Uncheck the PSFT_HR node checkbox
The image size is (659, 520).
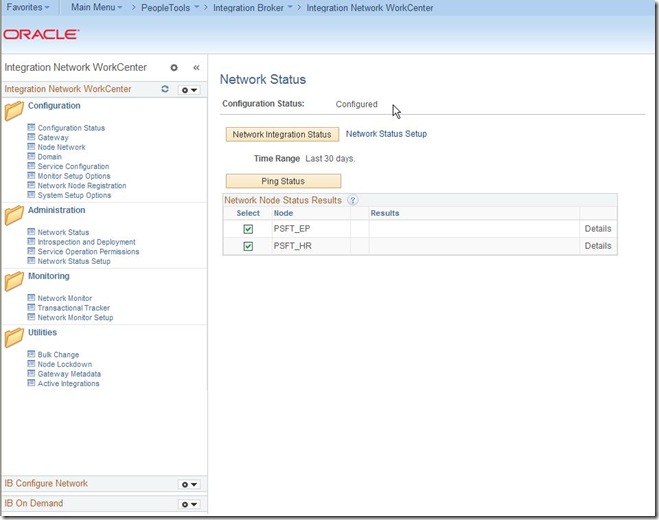248,246
